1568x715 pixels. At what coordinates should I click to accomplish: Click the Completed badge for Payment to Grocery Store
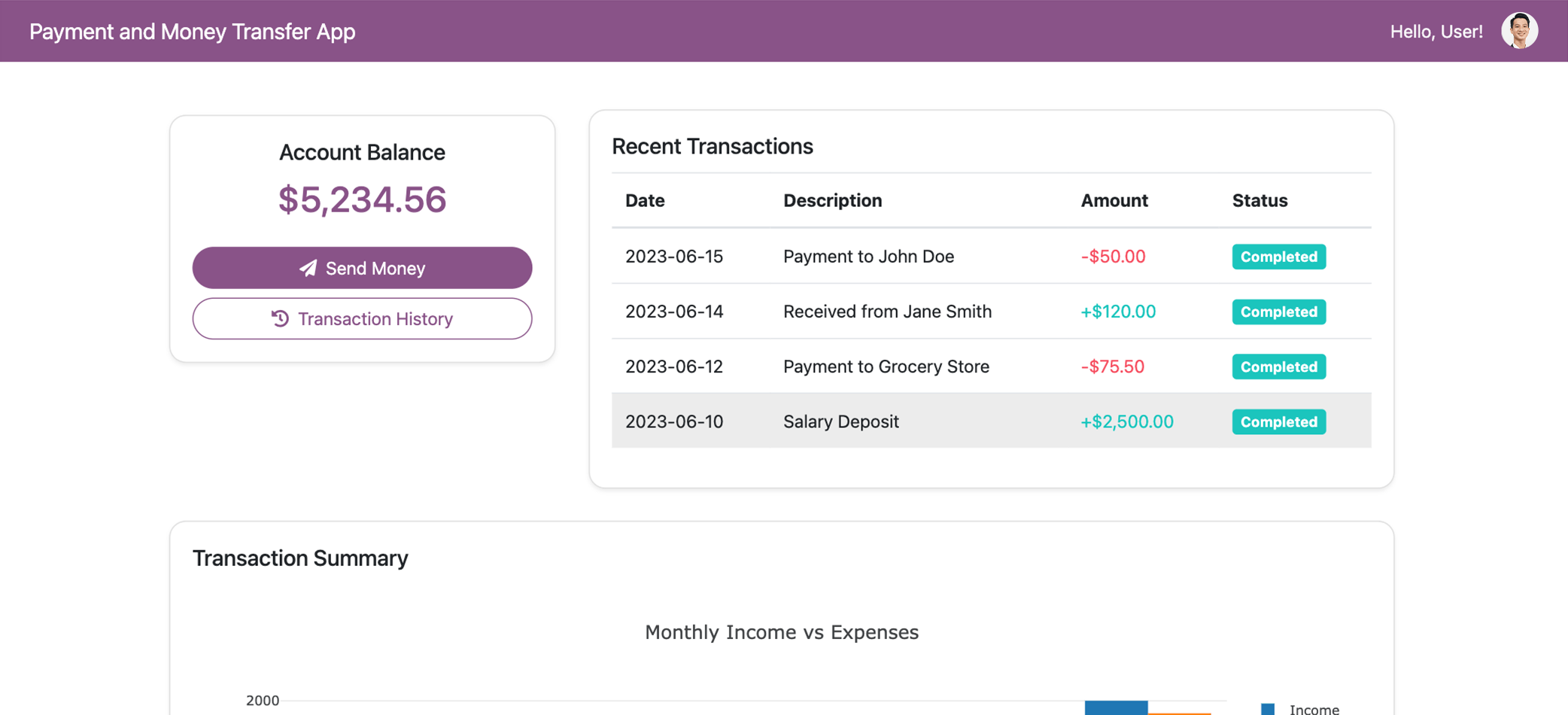pyautogui.click(x=1278, y=367)
